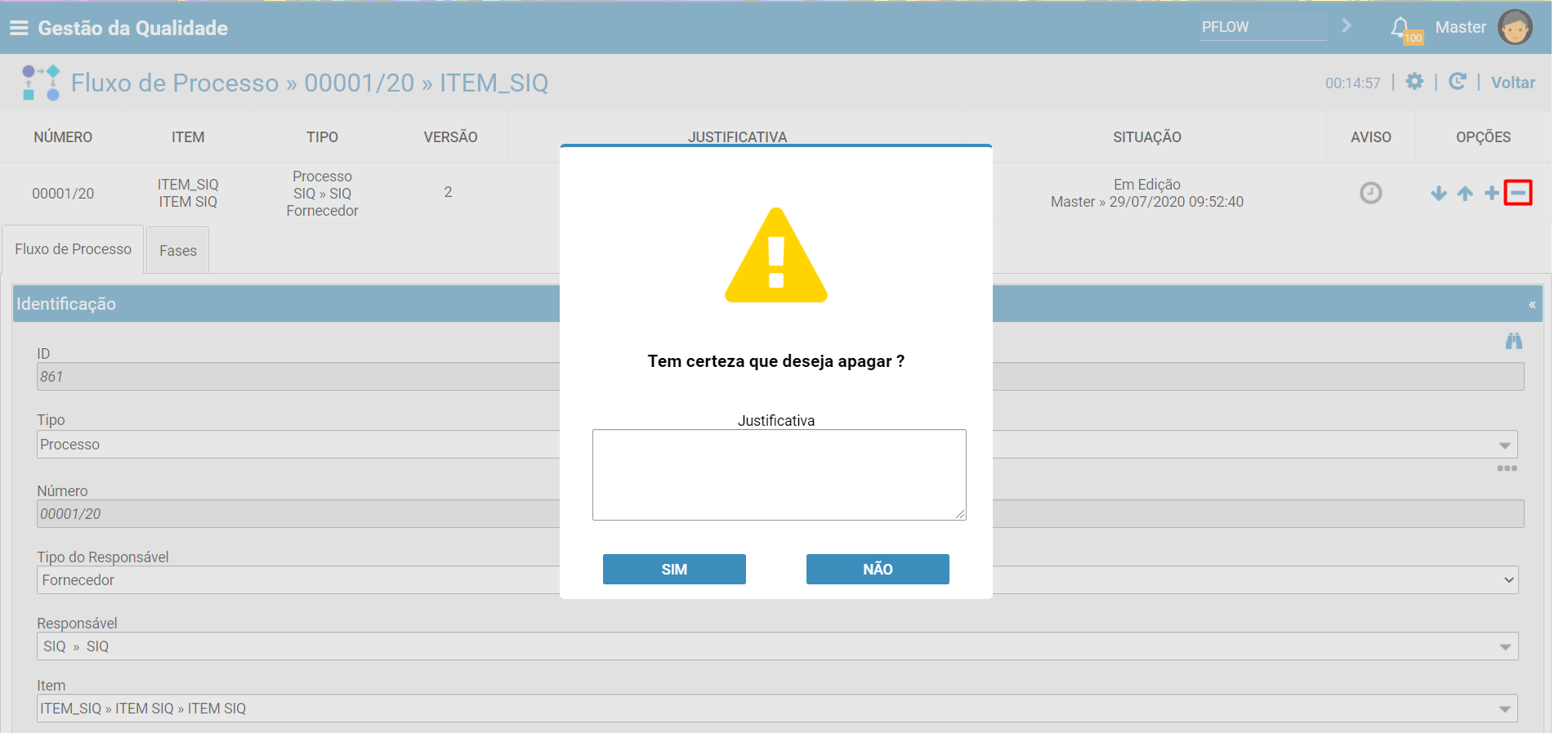Click the VERSÃO column header

coord(450,137)
